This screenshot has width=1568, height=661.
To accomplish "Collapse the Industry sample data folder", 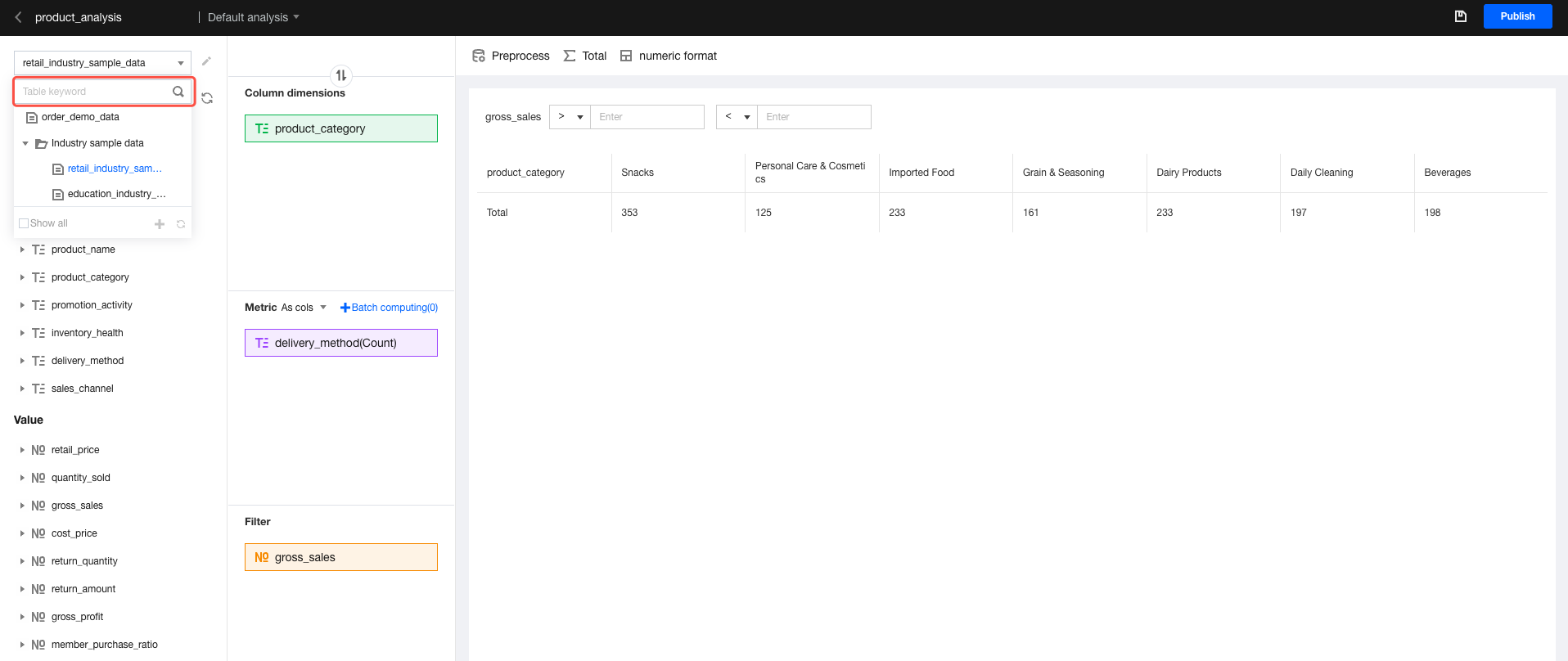I will 25,143.
